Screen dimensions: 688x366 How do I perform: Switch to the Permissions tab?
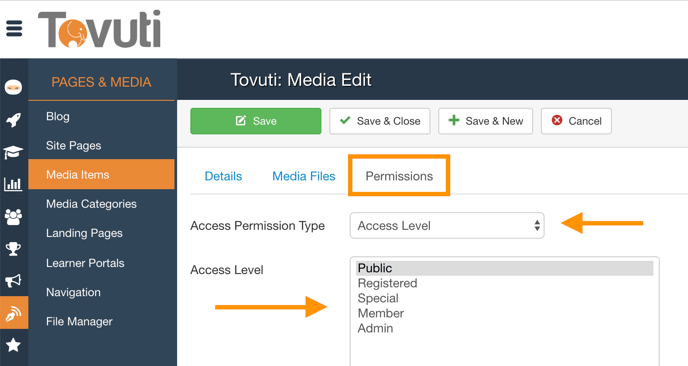point(399,176)
